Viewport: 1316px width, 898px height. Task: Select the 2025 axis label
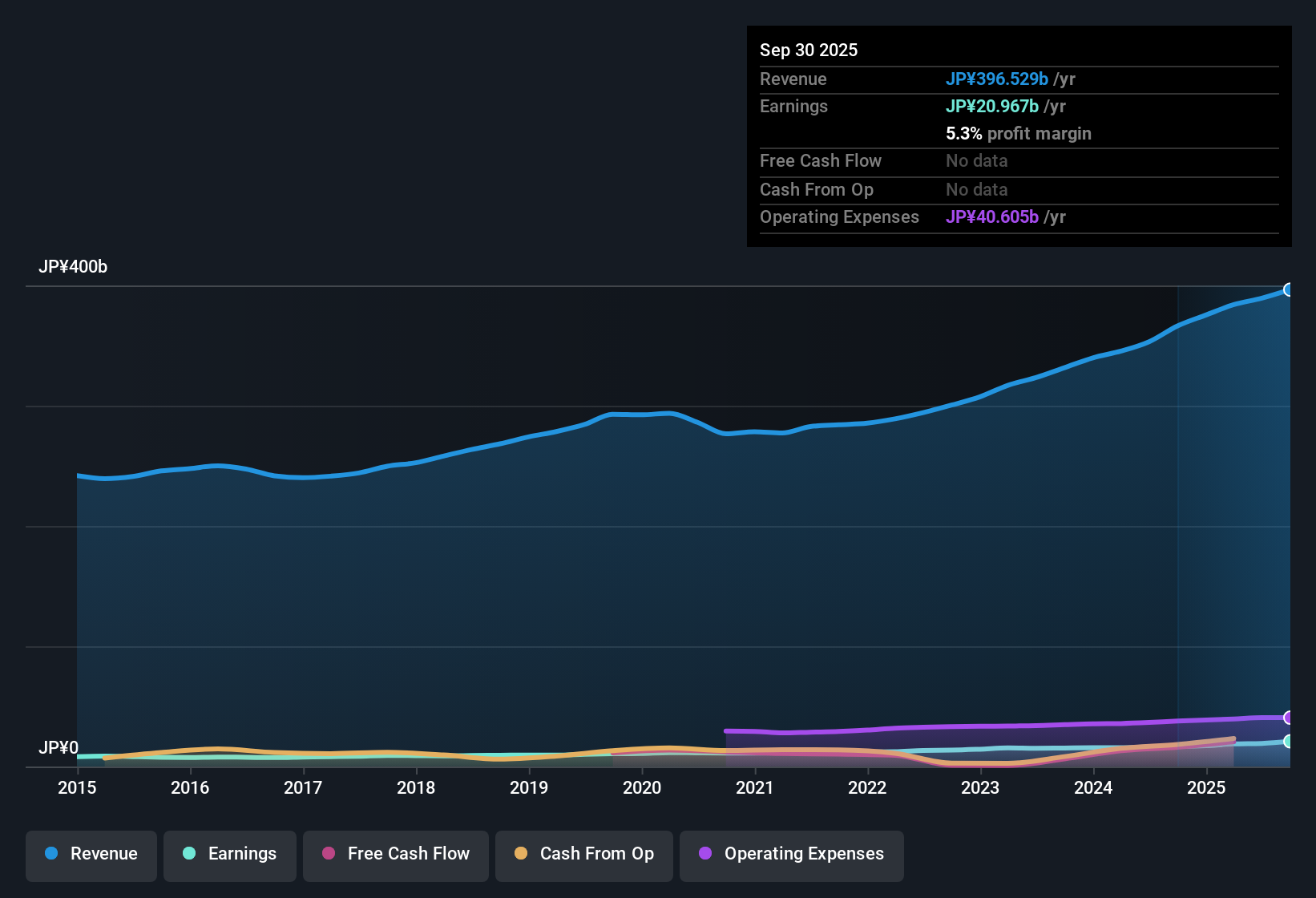[x=1207, y=788]
